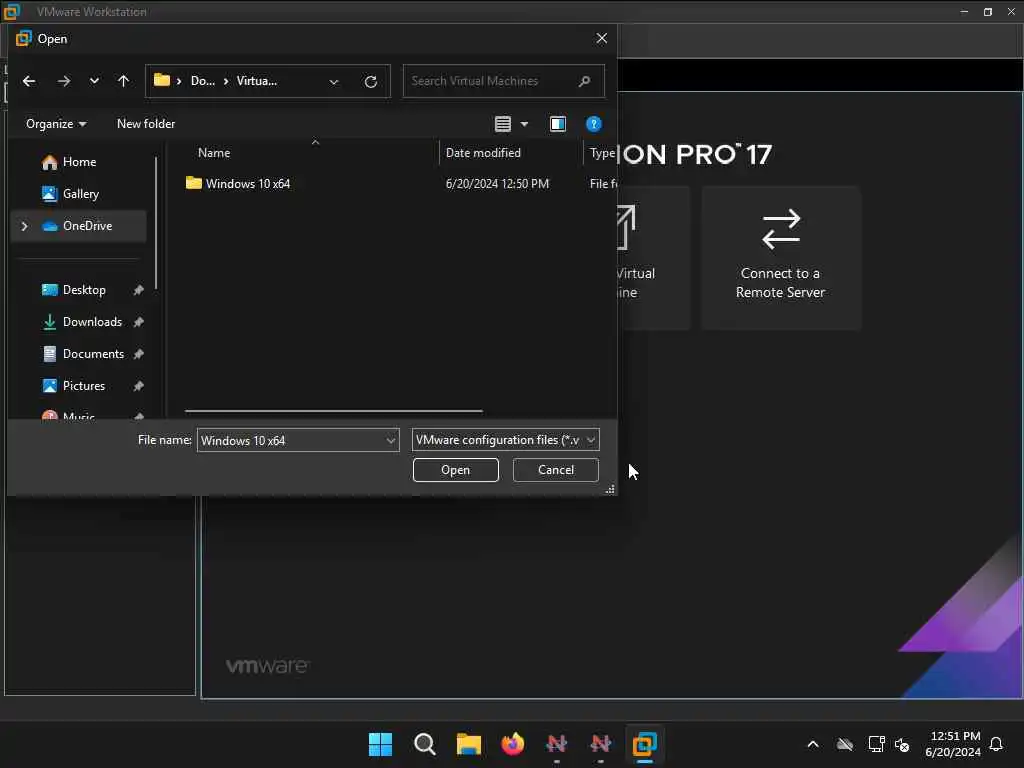Screen dimensions: 1024x768
Task: Toggle the preview pane
Action: pos(558,123)
